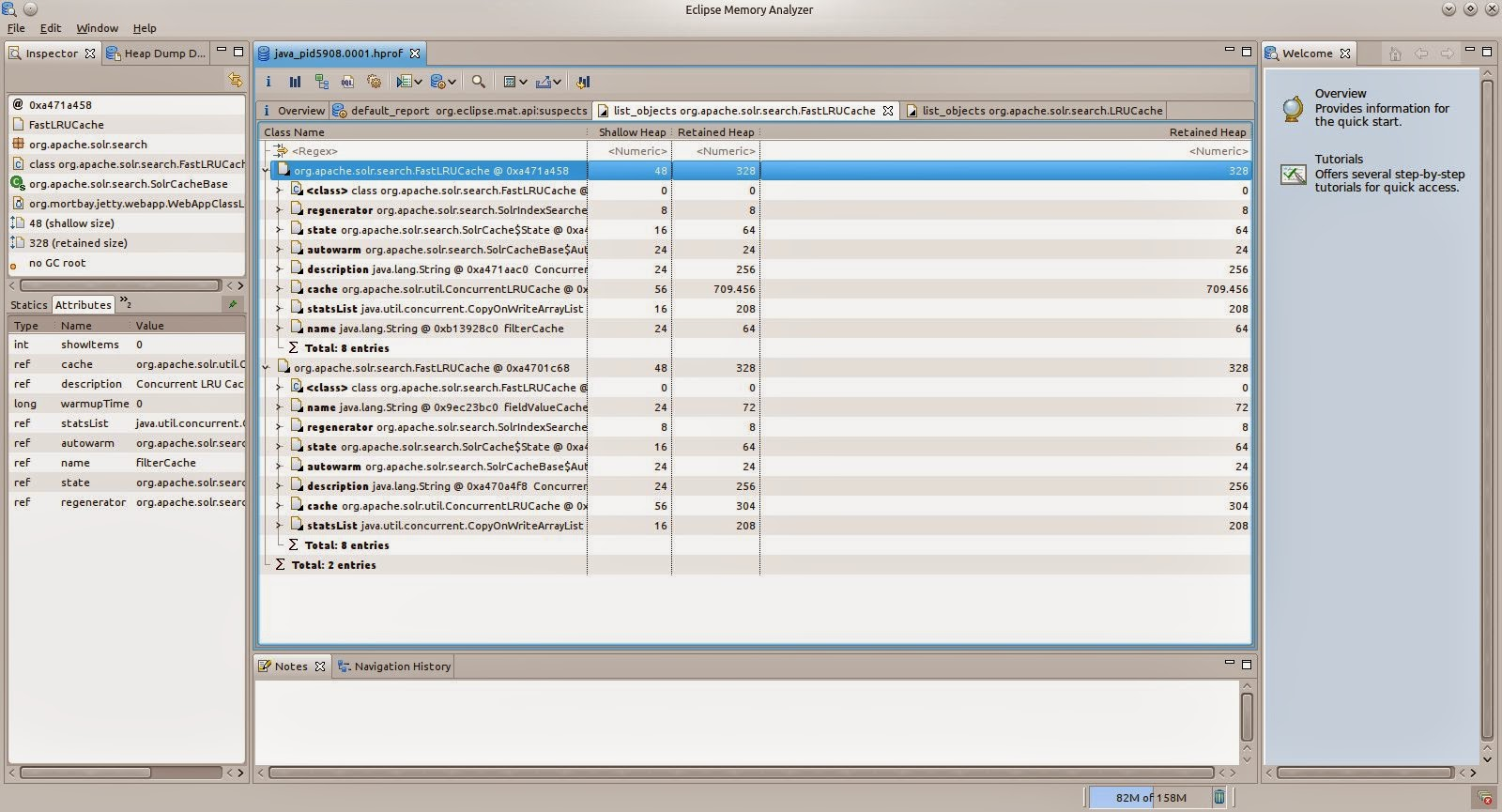
Task: Select the Notes tab
Action: point(291,666)
